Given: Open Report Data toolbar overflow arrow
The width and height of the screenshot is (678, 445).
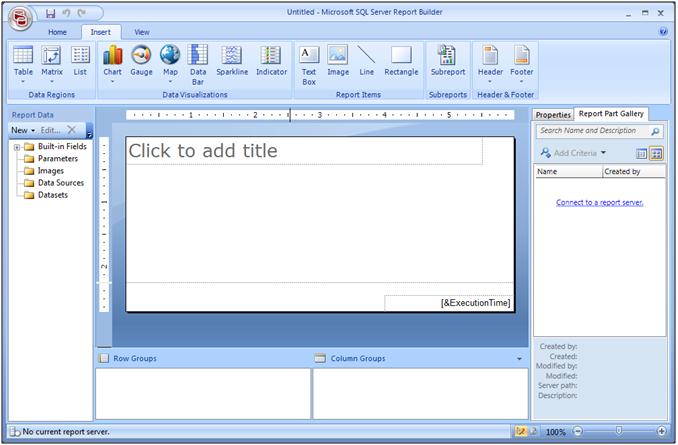Looking at the screenshot, I should (89, 130).
